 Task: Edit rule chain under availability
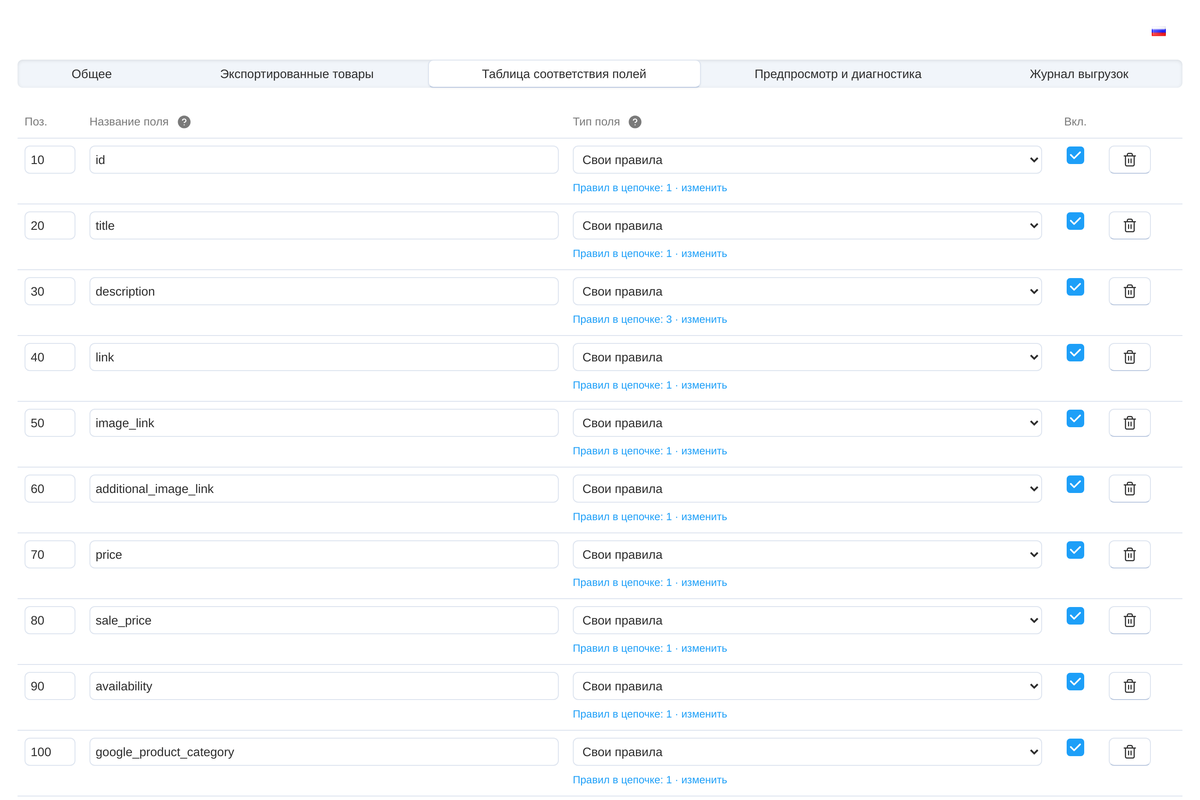click(650, 715)
